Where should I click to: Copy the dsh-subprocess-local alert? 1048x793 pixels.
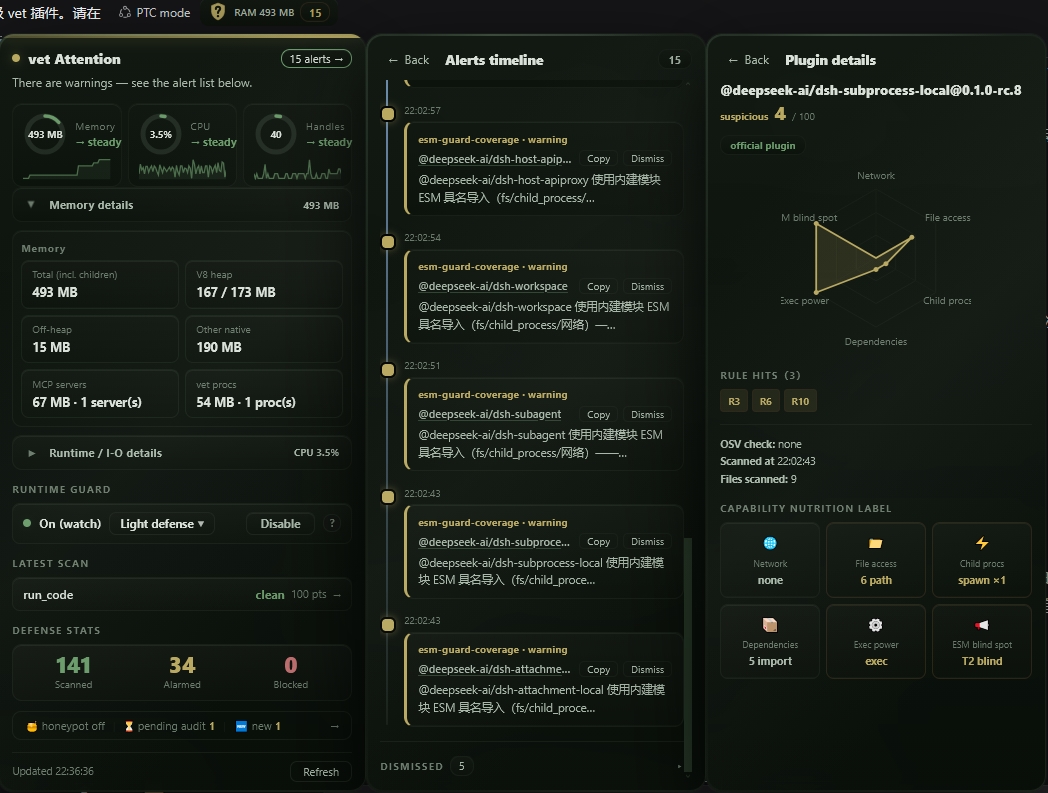pos(598,542)
